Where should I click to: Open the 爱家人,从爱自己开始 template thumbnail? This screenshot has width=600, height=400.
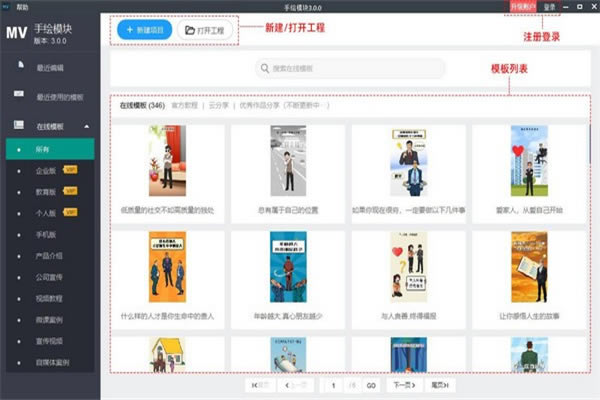pyautogui.click(x=529, y=161)
